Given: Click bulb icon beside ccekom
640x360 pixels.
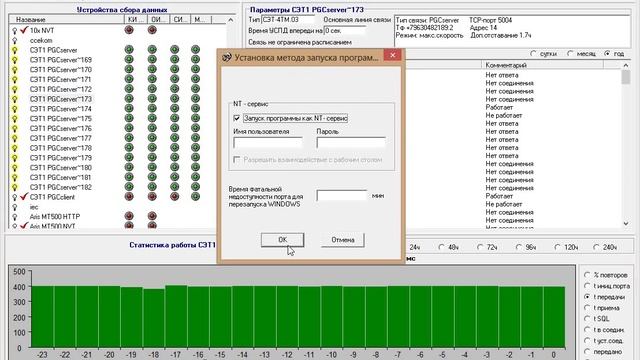Looking at the screenshot, I should tap(15, 40).
